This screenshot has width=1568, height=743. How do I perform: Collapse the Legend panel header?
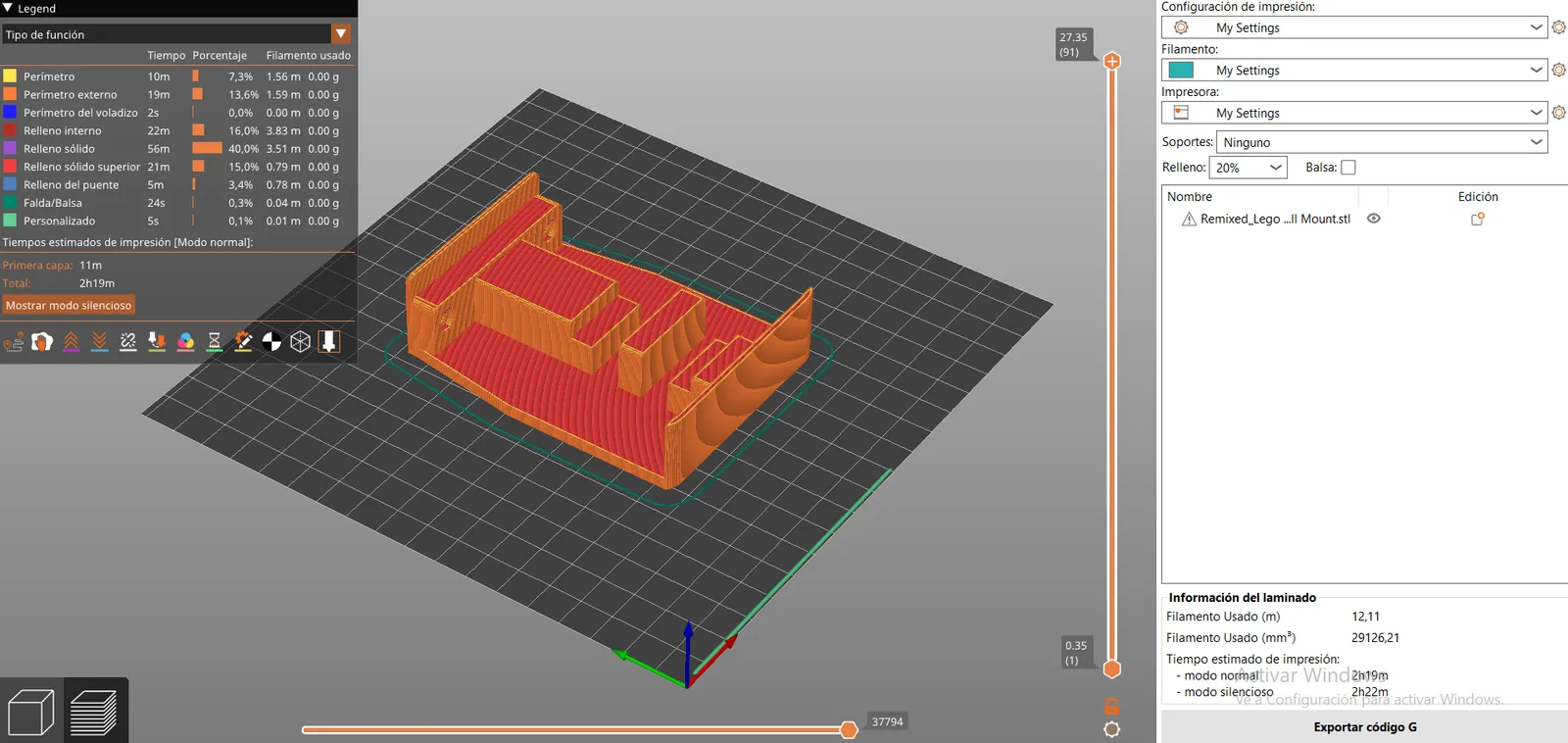coord(8,8)
